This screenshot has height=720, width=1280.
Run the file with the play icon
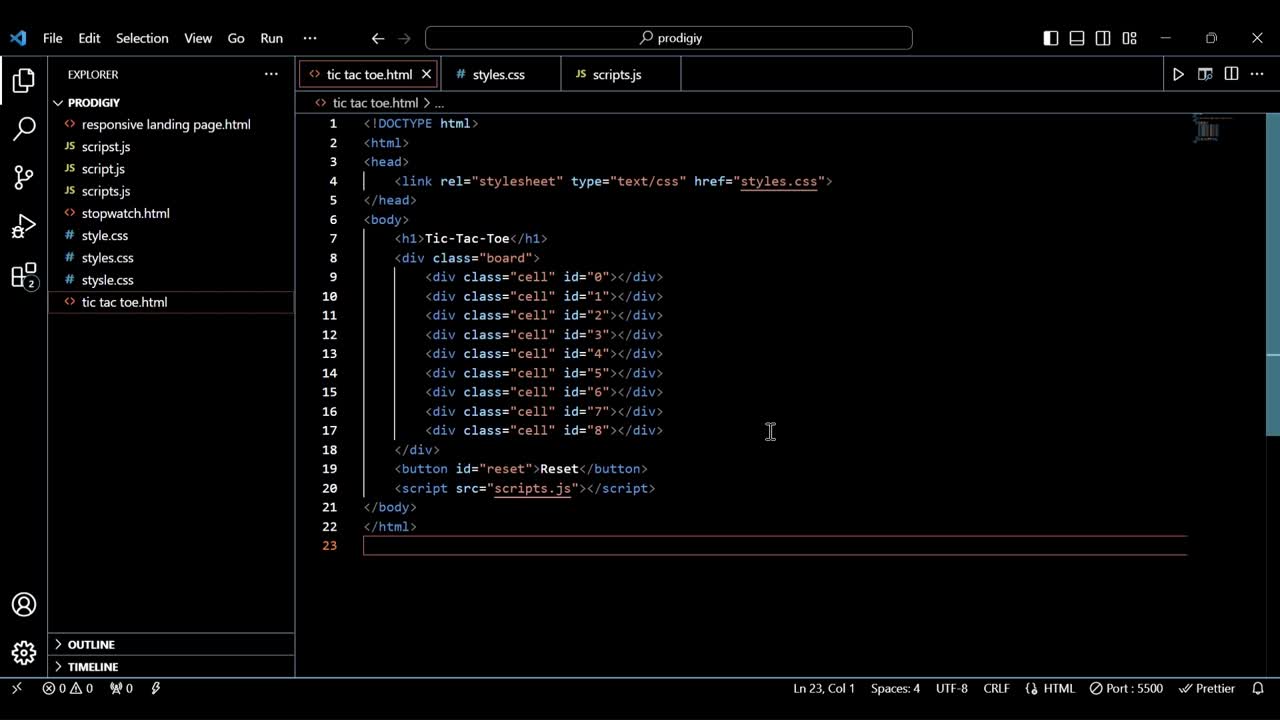tap(1178, 74)
